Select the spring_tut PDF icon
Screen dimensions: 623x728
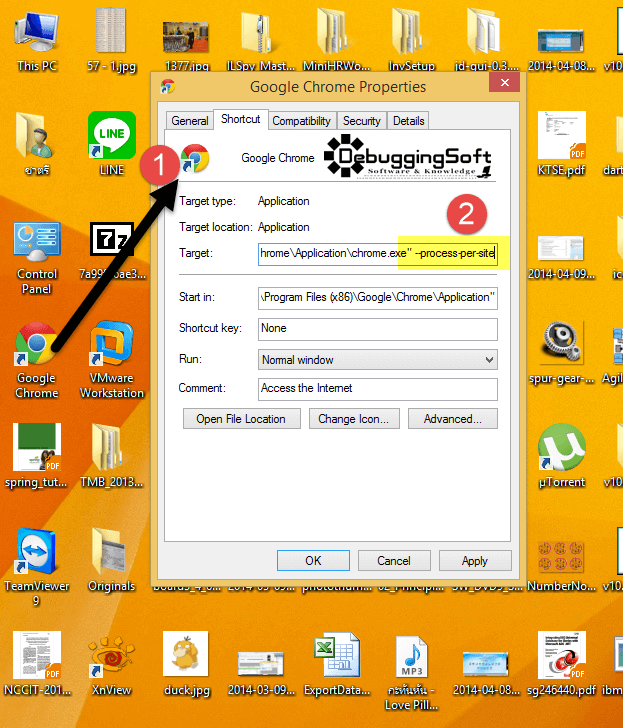coord(37,447)
